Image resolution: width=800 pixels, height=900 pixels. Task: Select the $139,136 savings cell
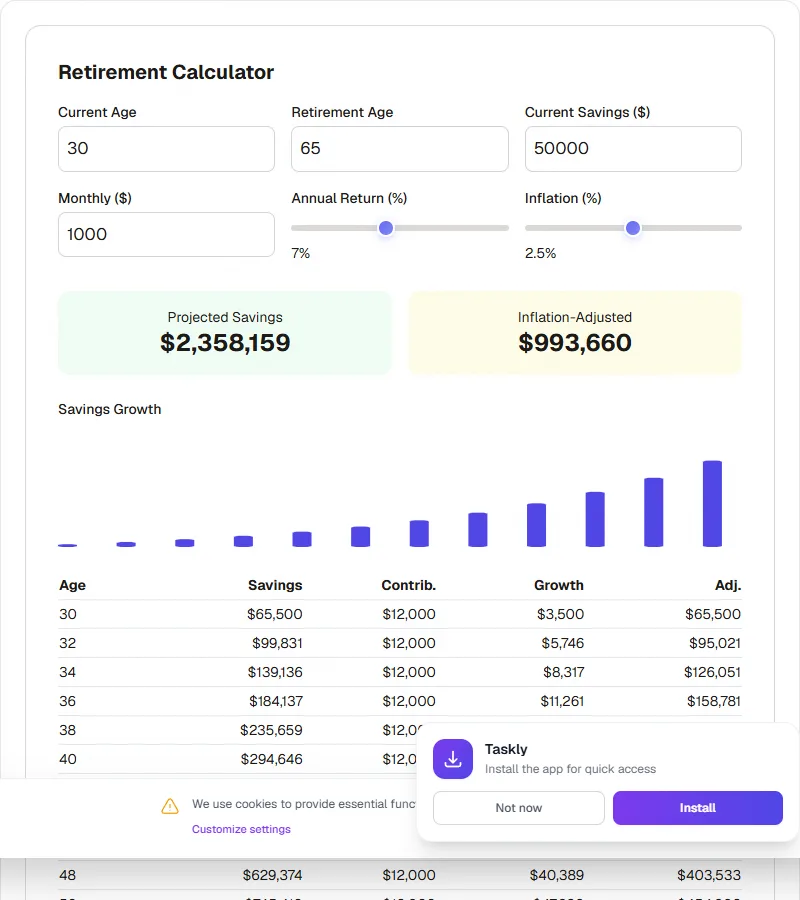(275, 672)
